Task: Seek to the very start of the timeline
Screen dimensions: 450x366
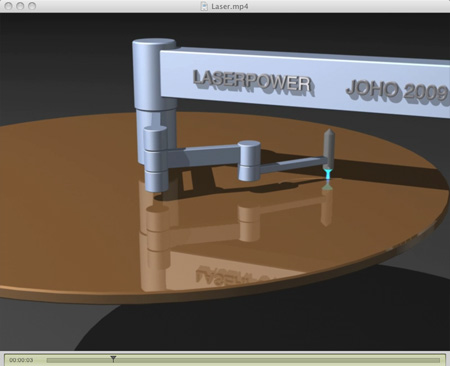Action: tap(48, 360)
